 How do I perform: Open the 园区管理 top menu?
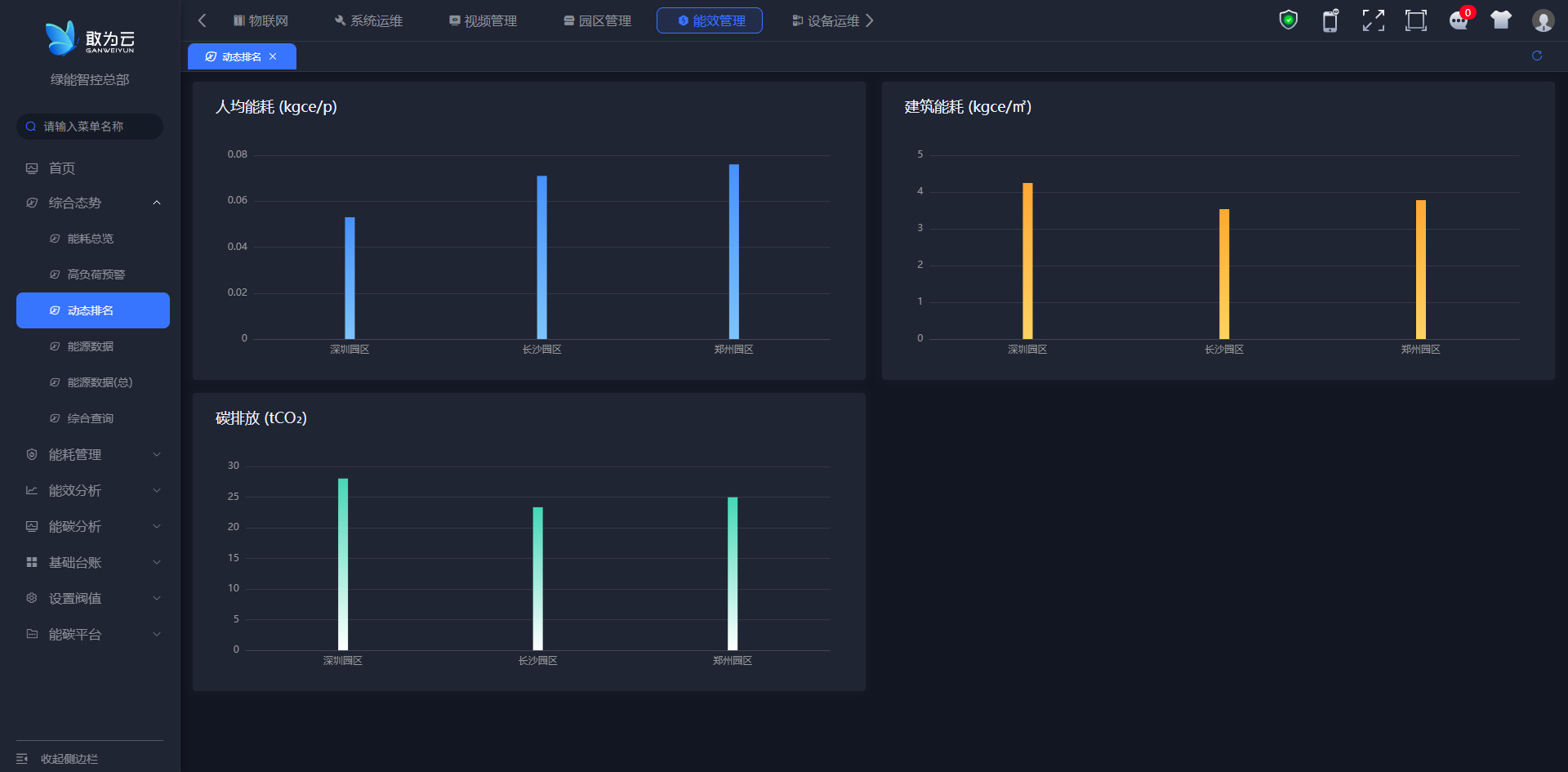click(597, 20)
